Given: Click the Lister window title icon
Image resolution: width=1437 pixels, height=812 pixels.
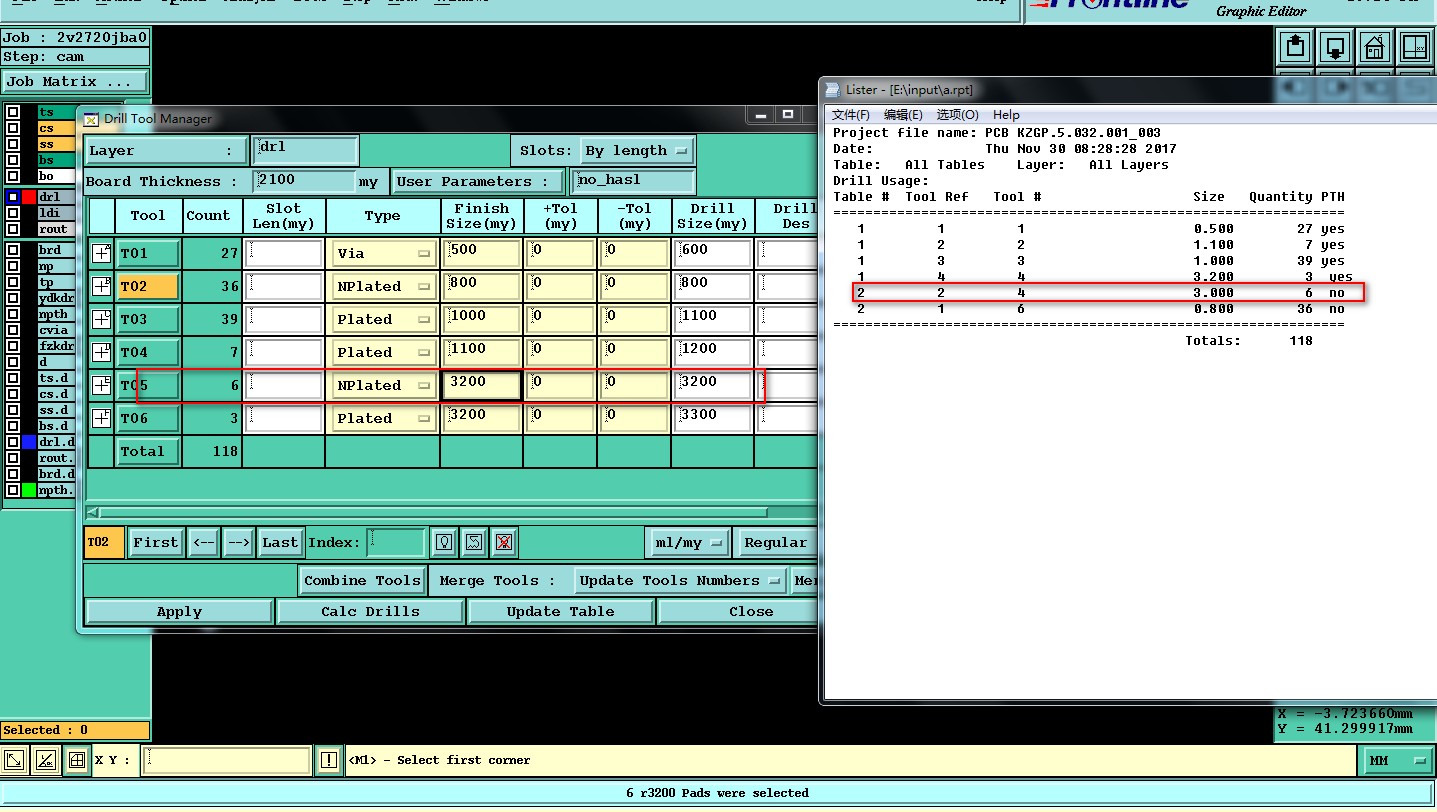Looking at the screenshot, I should click(832, 90).
